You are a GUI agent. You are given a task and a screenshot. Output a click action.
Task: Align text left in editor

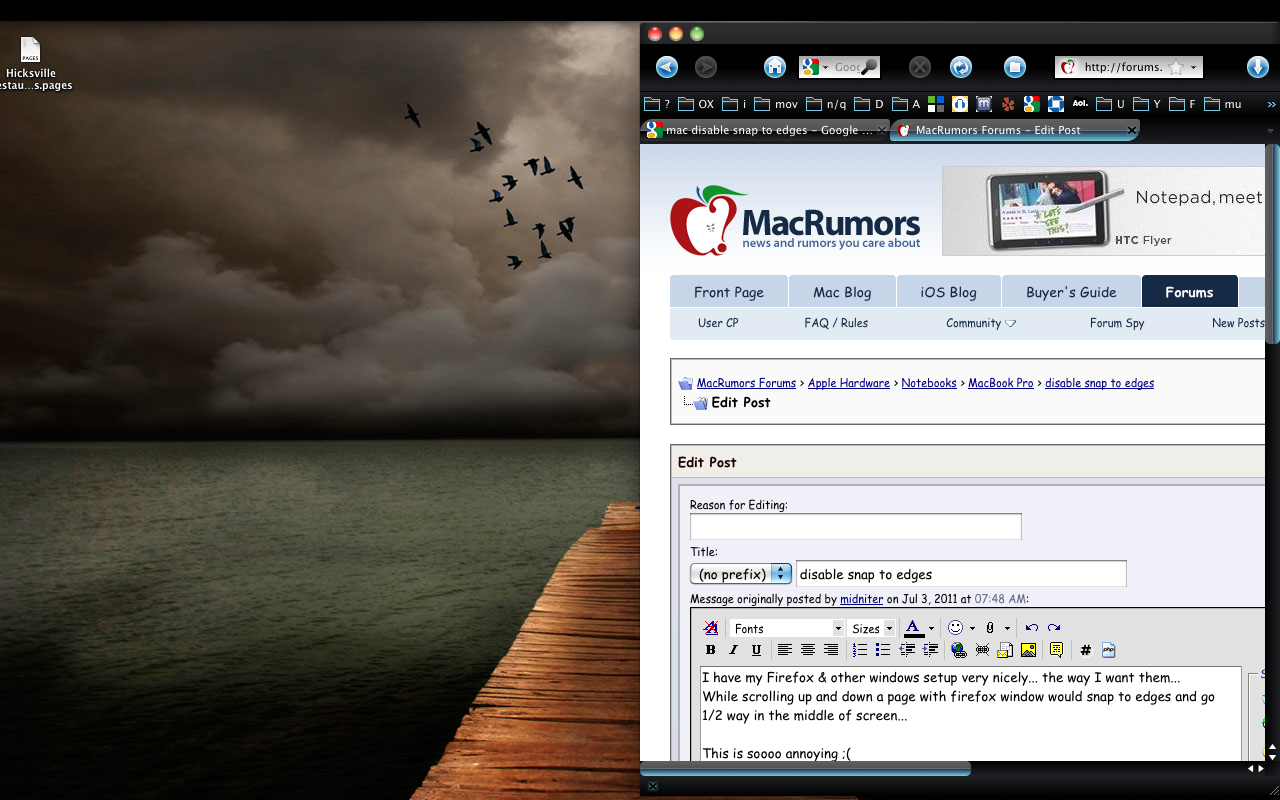785,650
